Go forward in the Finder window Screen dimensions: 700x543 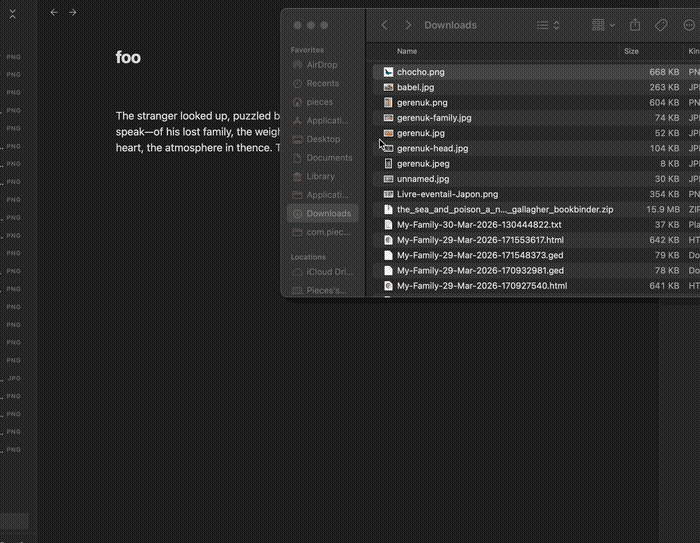click(408, 25)
